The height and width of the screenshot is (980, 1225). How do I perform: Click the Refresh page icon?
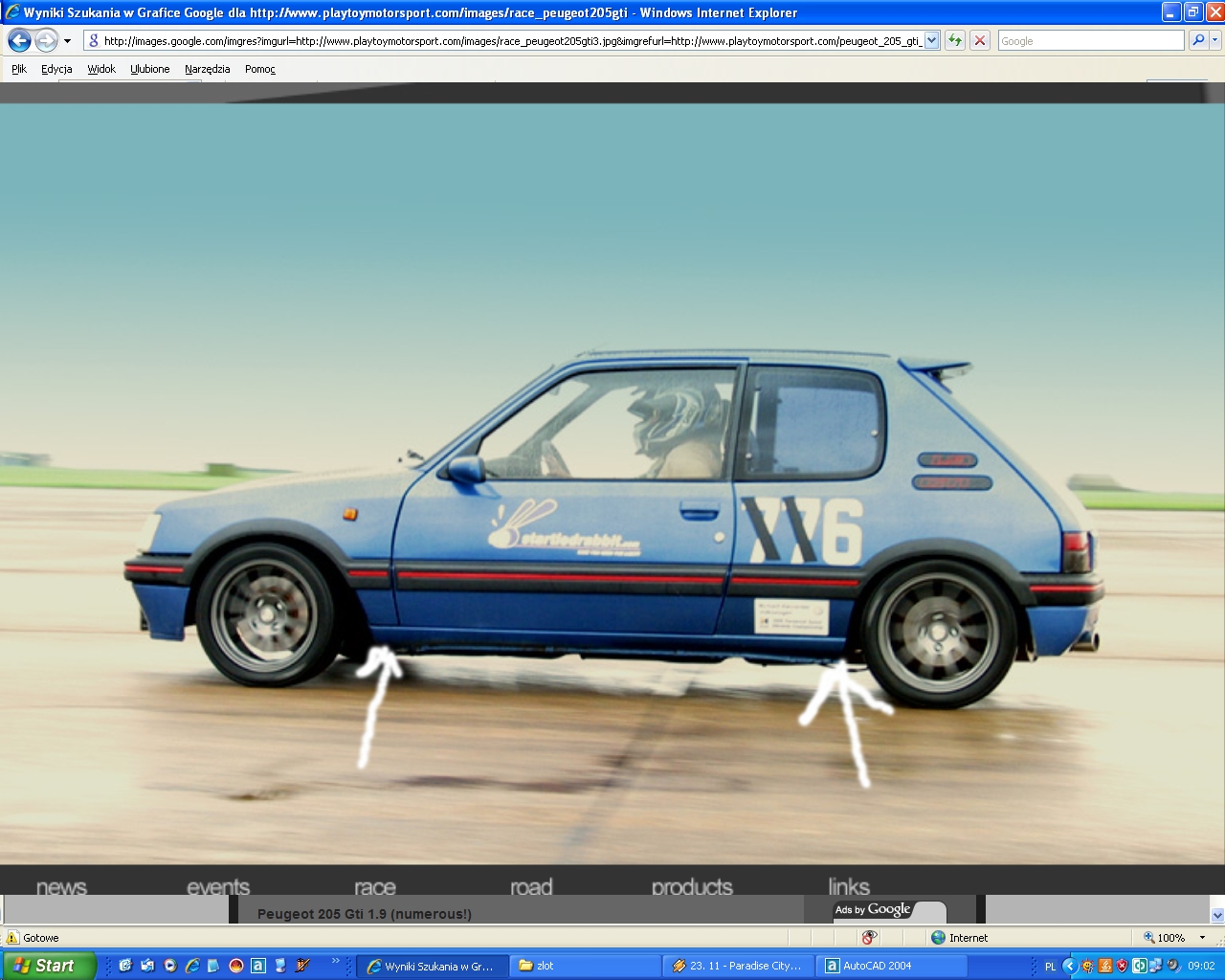[x=954, y=40]
